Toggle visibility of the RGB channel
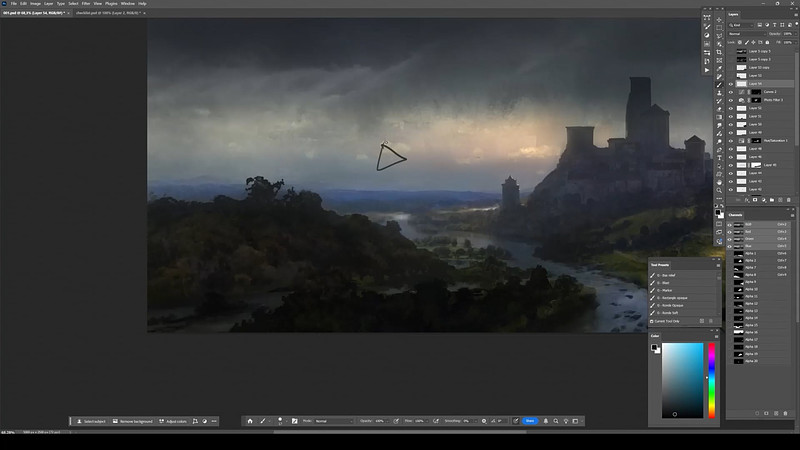This screenshot has height=450, width=800. tap(730, 225)
